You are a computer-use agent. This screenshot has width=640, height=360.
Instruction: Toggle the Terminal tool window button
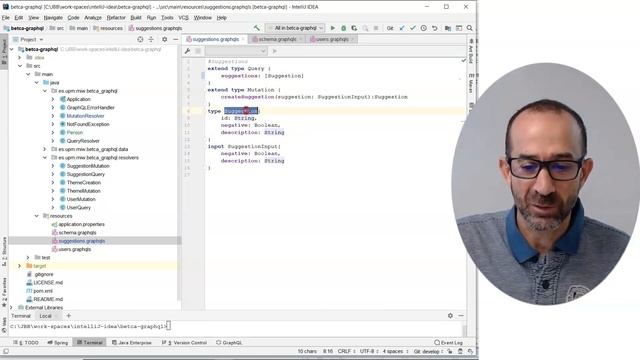coord(90,342)
